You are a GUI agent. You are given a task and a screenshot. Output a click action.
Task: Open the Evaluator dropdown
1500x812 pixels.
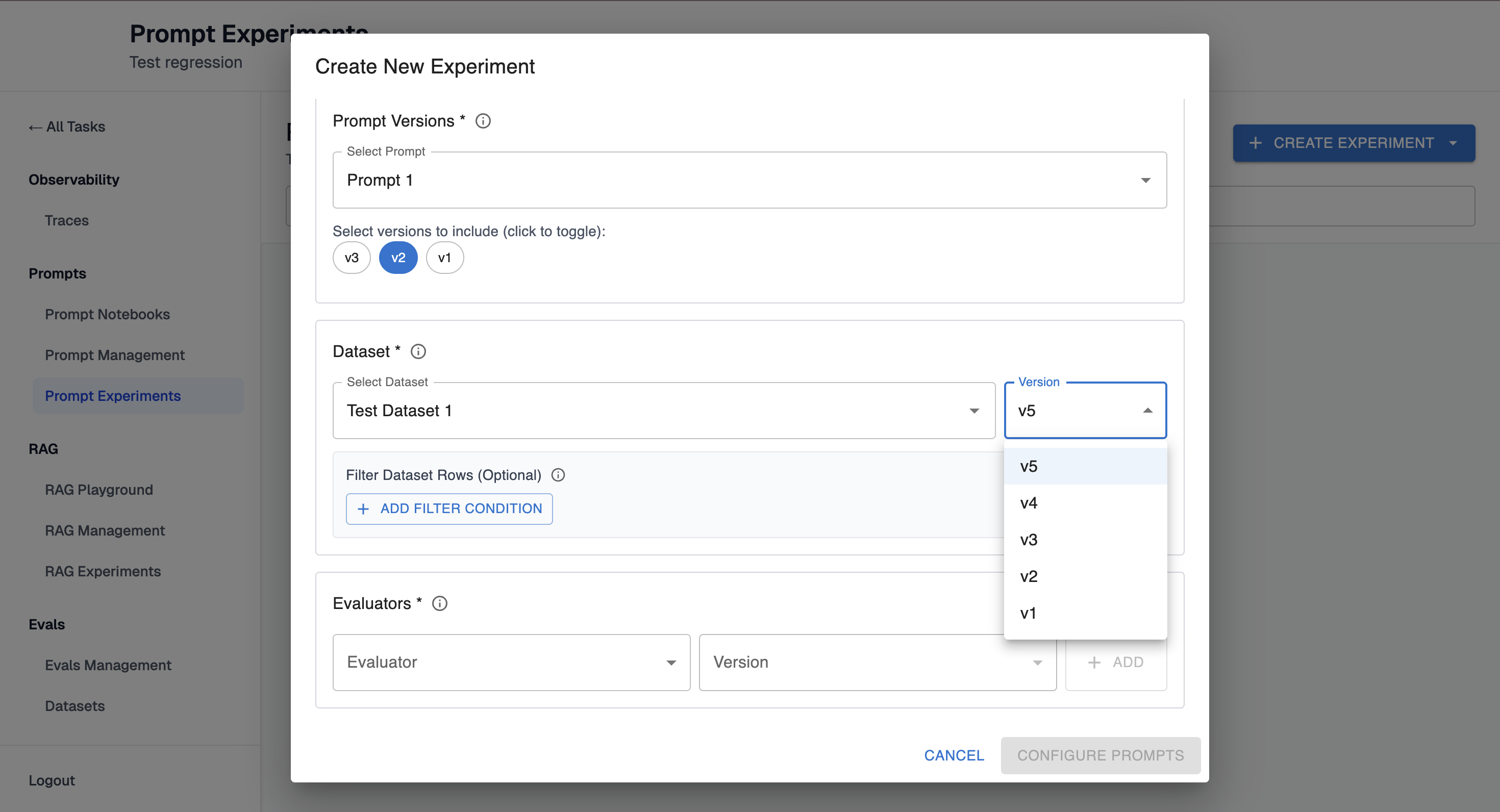[511, 663]
